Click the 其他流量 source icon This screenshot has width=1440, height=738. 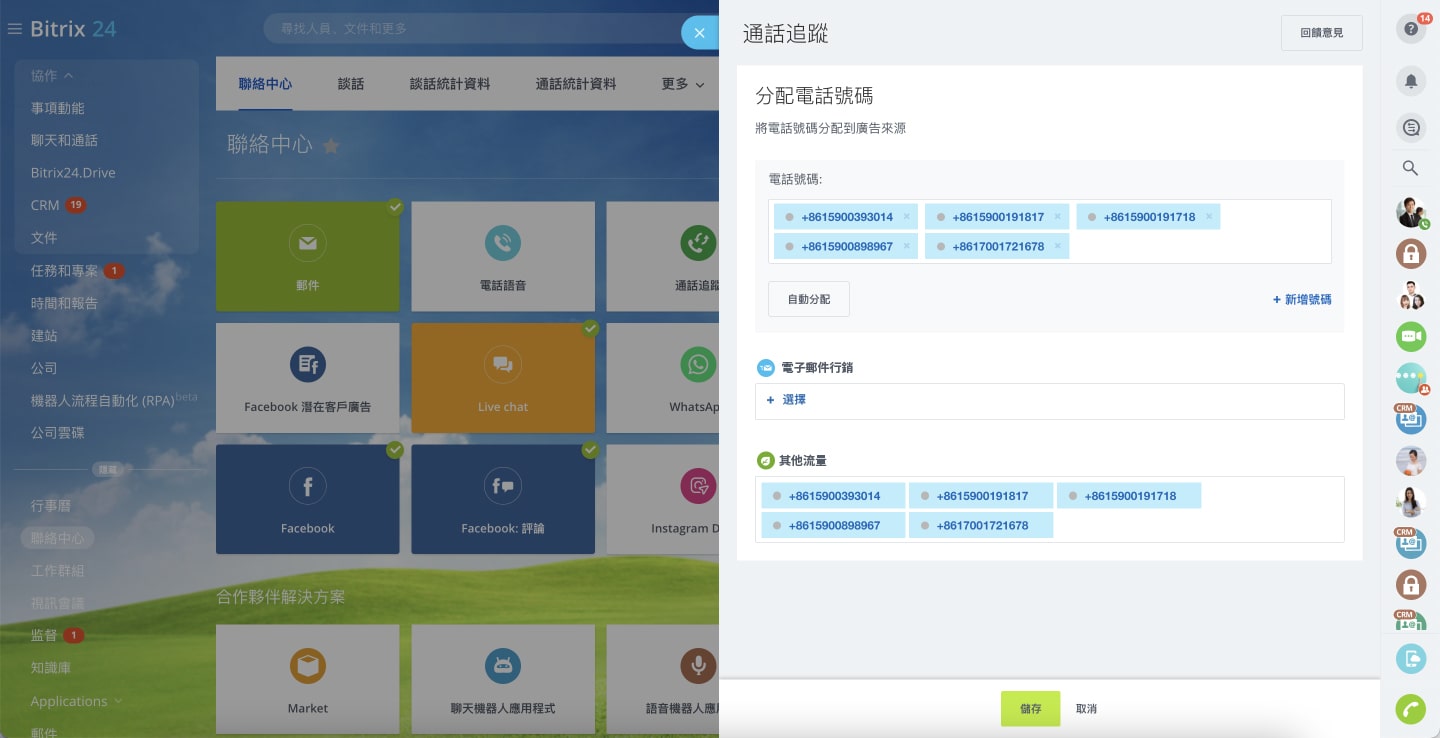(765, 461)
